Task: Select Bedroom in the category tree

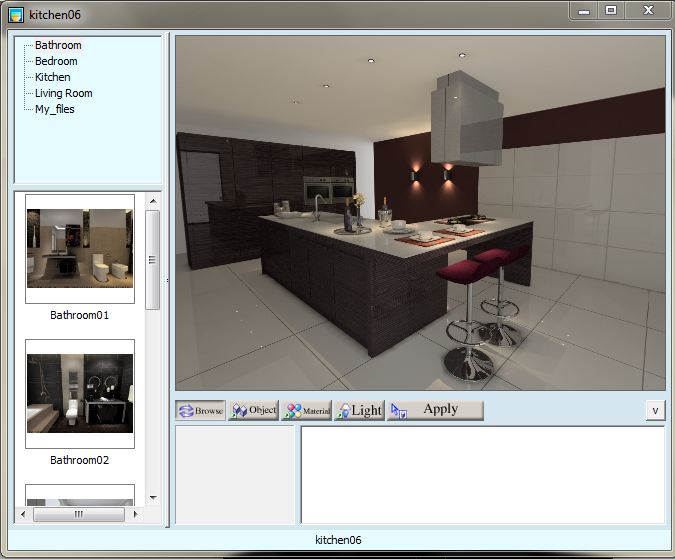Action: 56,61
